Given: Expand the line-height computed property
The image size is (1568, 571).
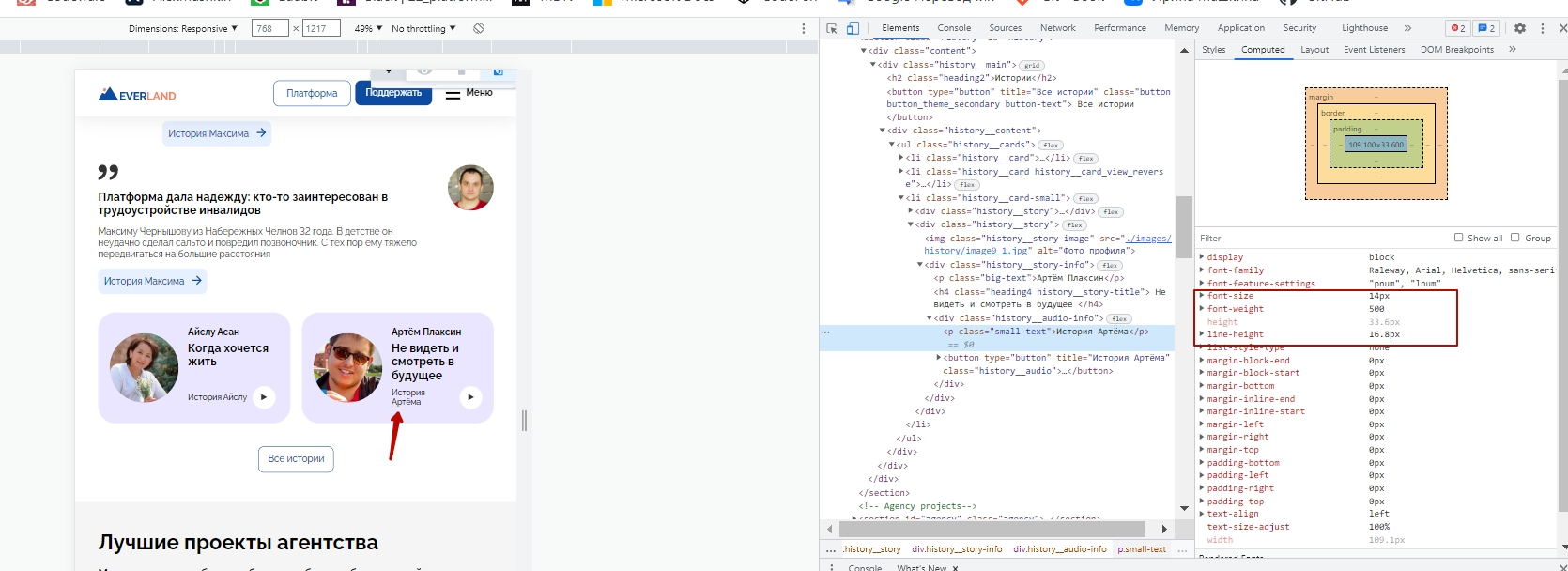Looking at the screenshot, I should click(x=1202, y=334).
